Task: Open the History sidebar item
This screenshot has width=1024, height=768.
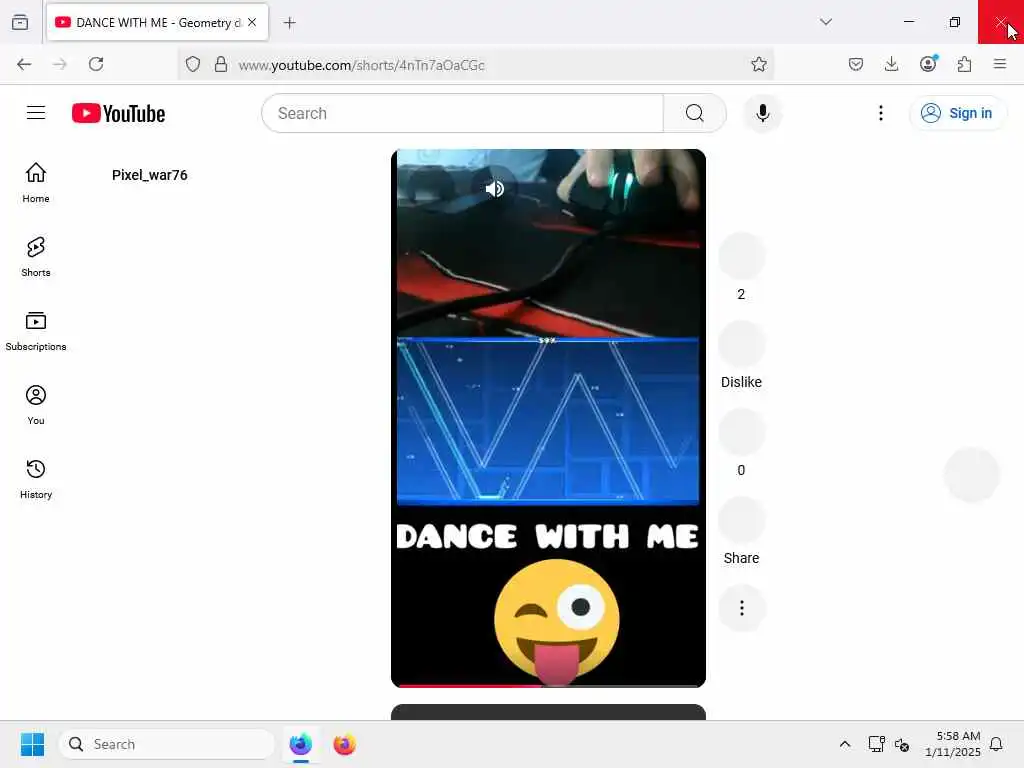Action: click(x=36, y=479)
